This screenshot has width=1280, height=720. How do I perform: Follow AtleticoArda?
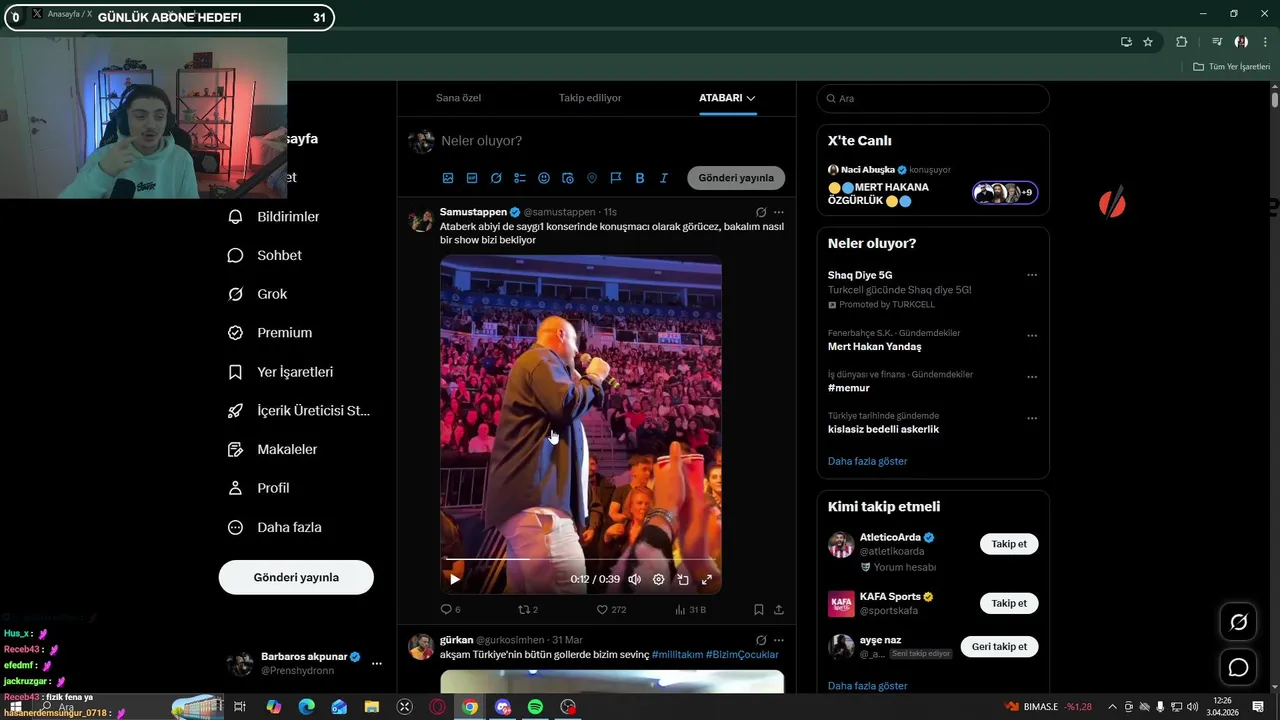coord(1009,544)
